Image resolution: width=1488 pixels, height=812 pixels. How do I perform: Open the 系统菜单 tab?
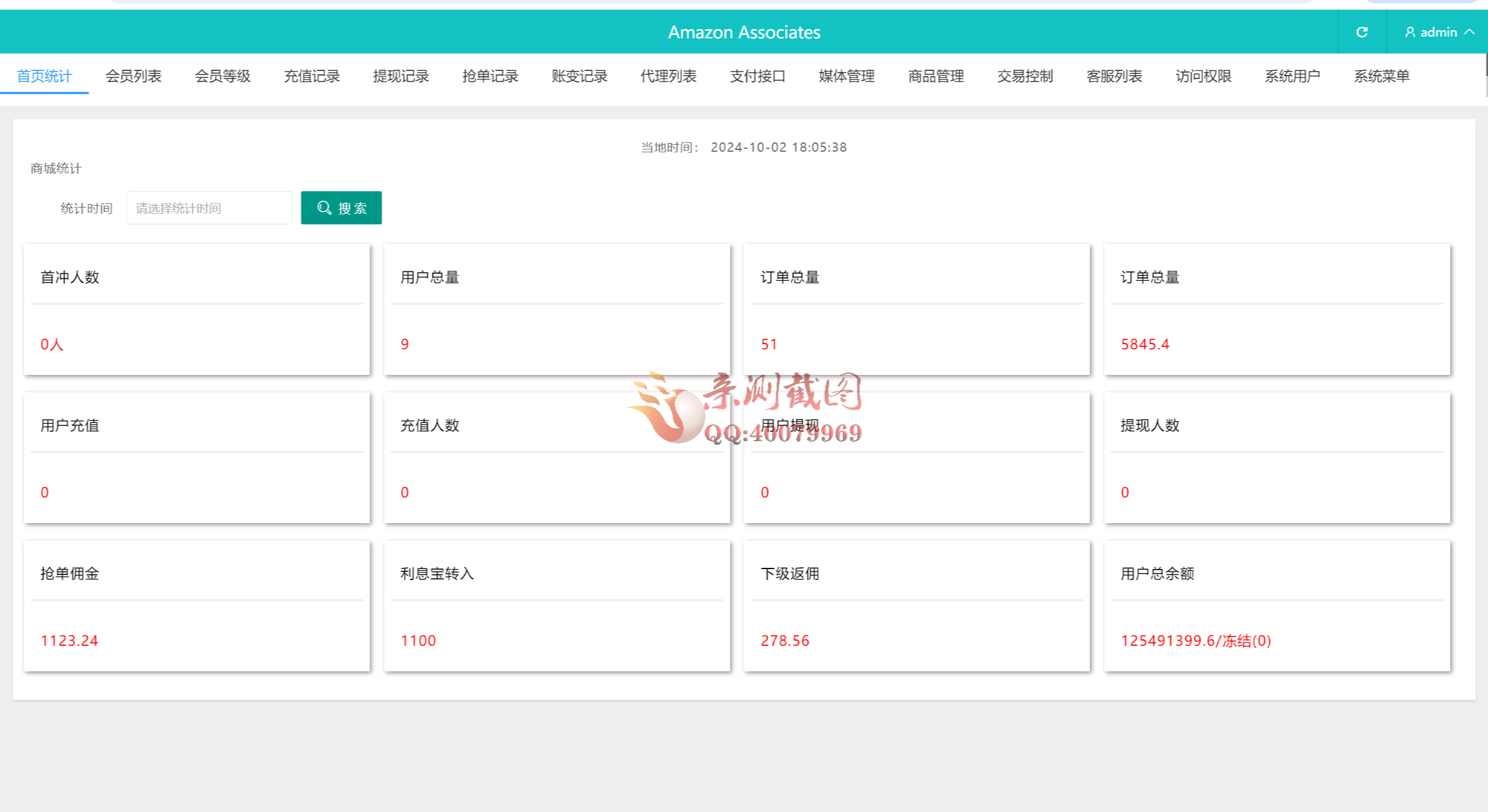click(1382, 76)
